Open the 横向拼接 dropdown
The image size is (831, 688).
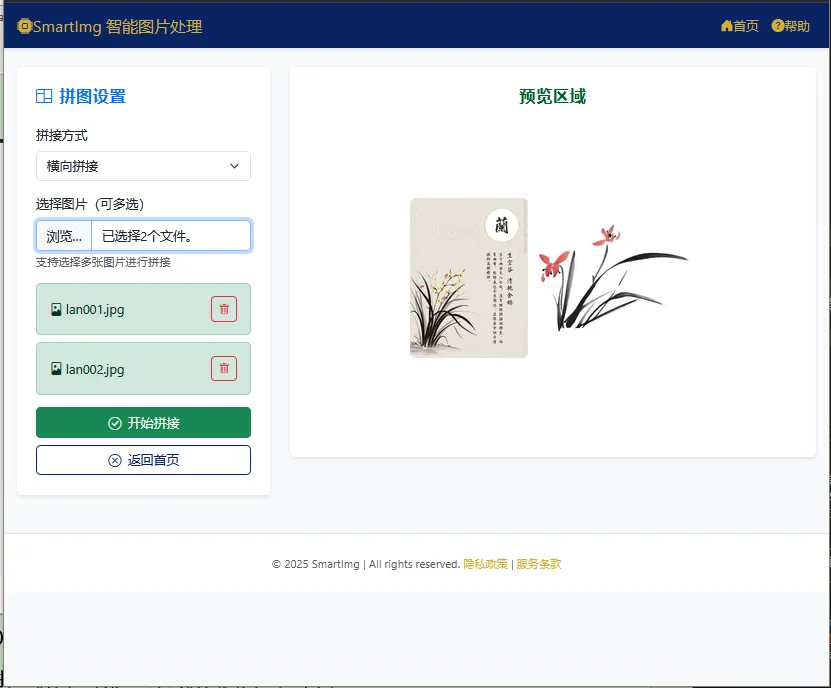coord(143,166)
